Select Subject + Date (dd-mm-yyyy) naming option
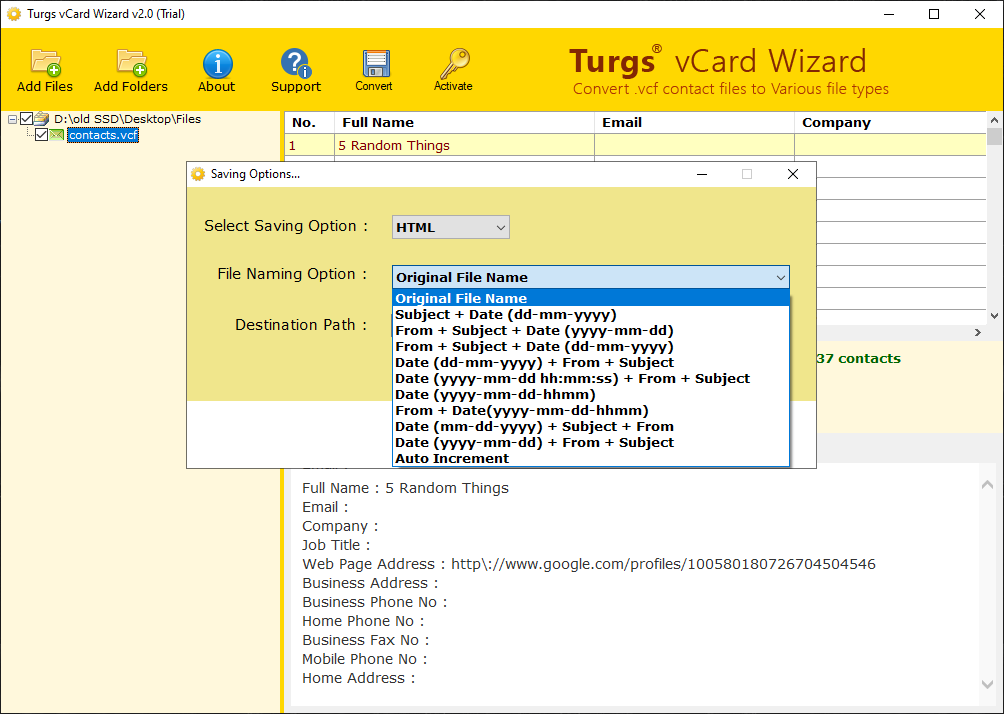 pyautogui.click(x=591, y=314)
